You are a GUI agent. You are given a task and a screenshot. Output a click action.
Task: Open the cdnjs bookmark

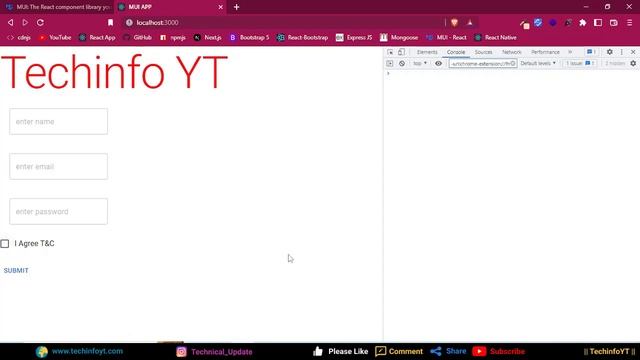point(19,38)
